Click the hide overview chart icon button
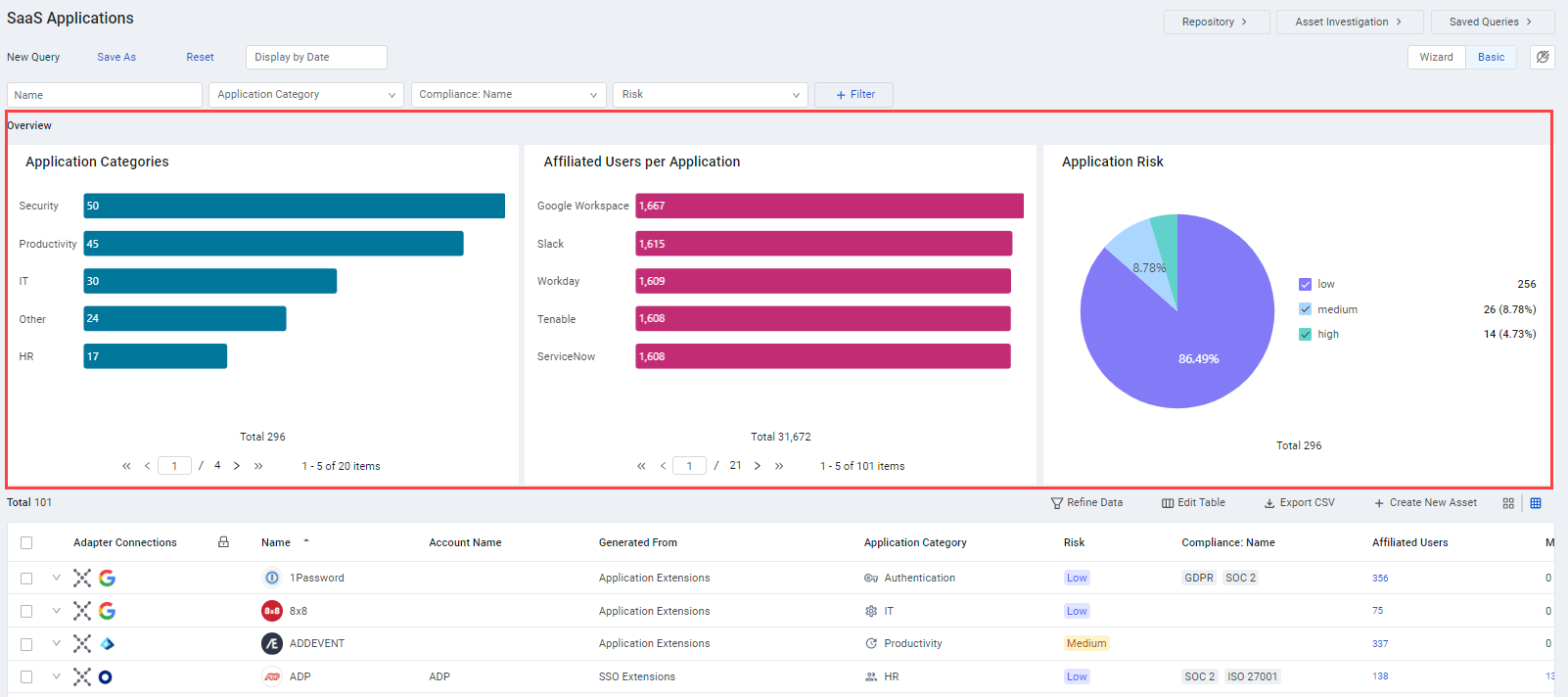Screen dimensions: 1568x697 1542,57
